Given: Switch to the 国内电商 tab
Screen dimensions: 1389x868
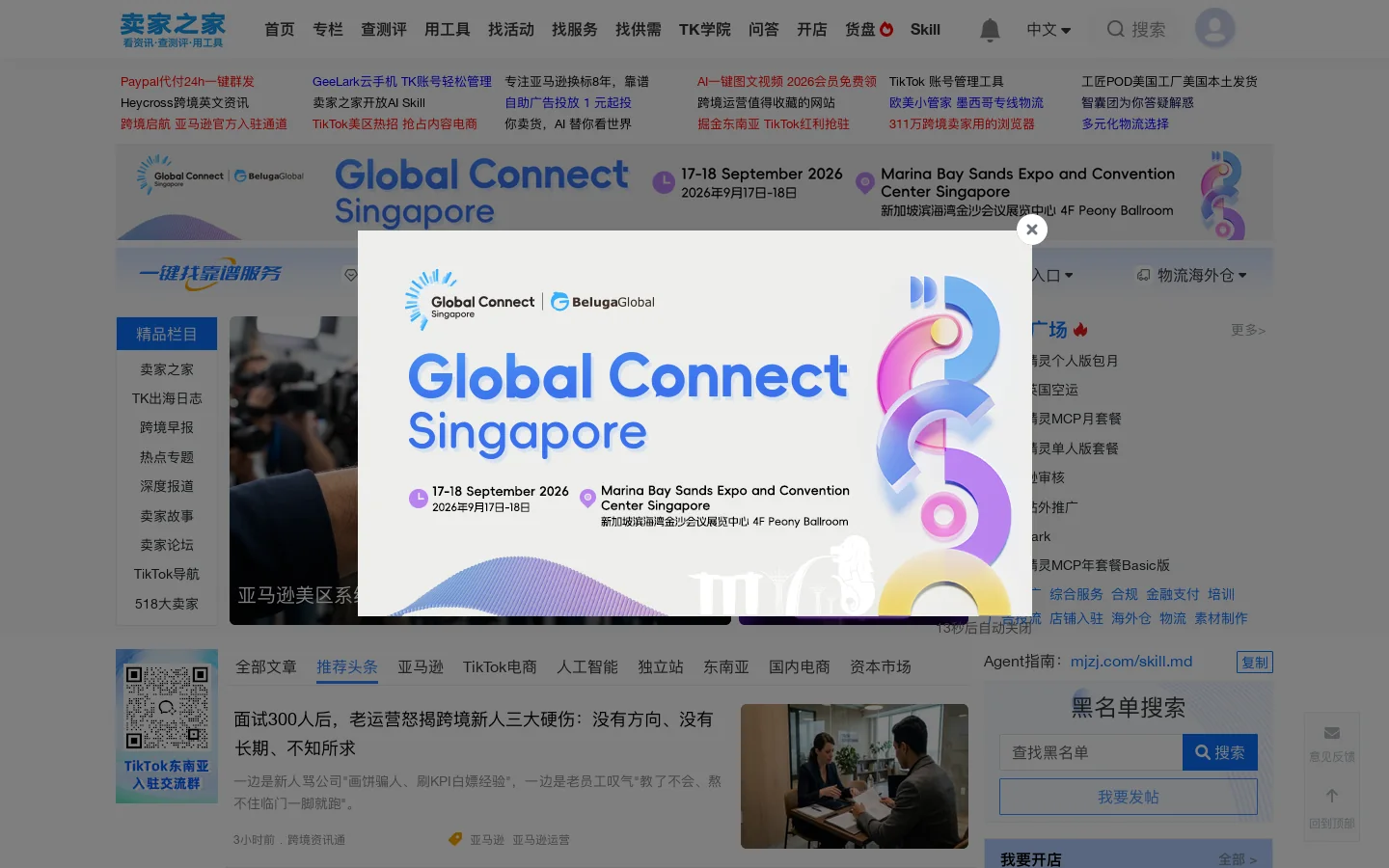Looking at the screenshot, I should (x=800, y=667).
